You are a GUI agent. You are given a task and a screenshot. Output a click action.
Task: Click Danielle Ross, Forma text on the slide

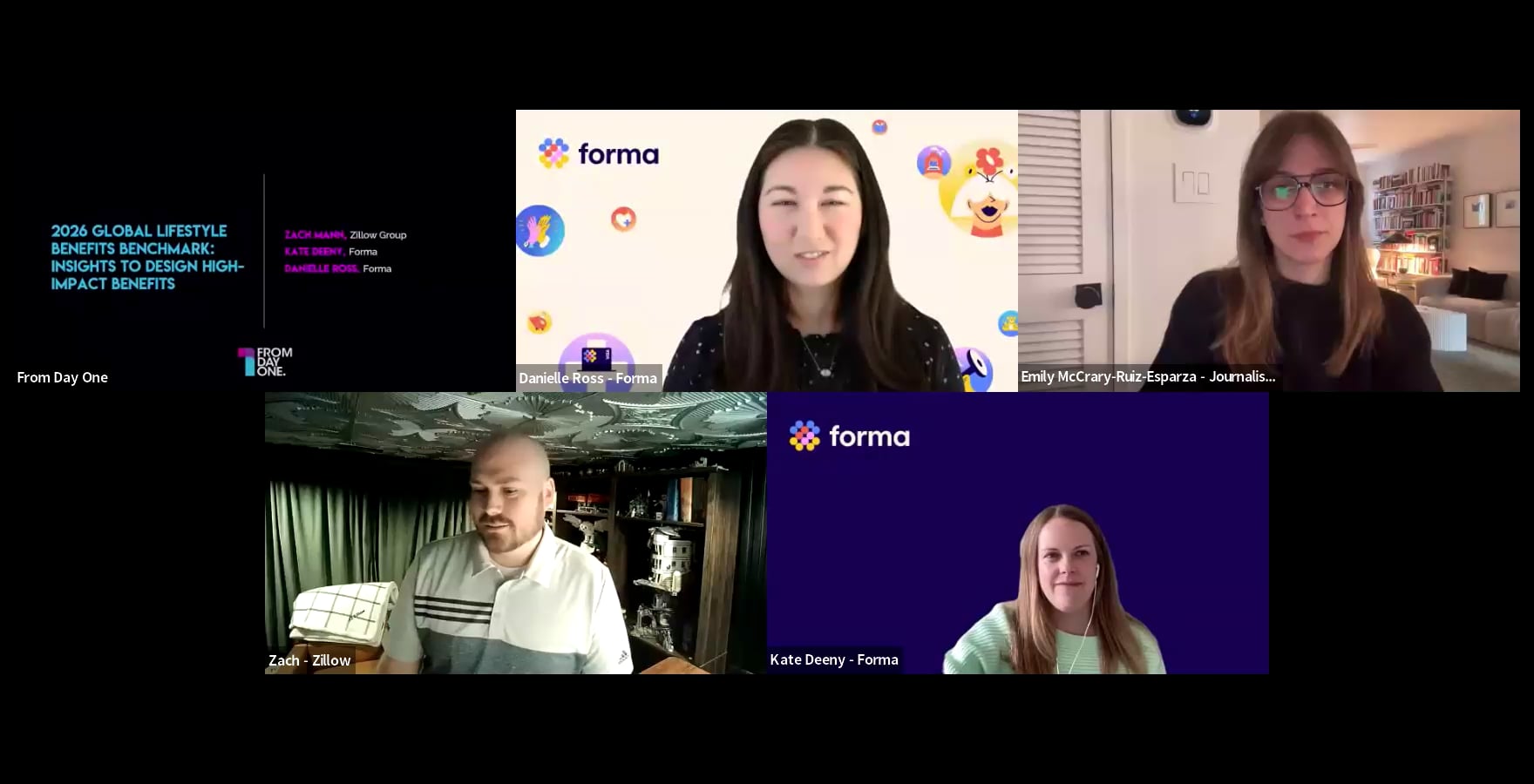[x=338, y=268]
